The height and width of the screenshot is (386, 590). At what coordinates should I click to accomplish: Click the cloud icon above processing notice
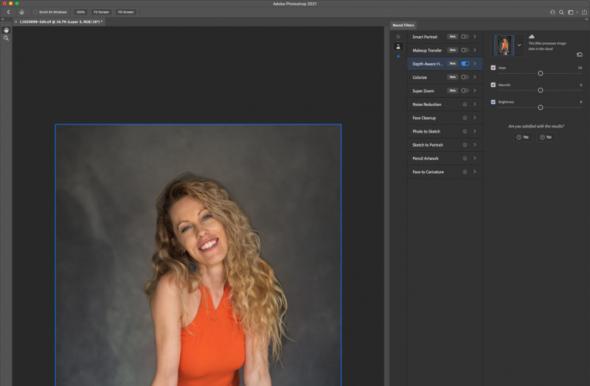coord(532,36)
